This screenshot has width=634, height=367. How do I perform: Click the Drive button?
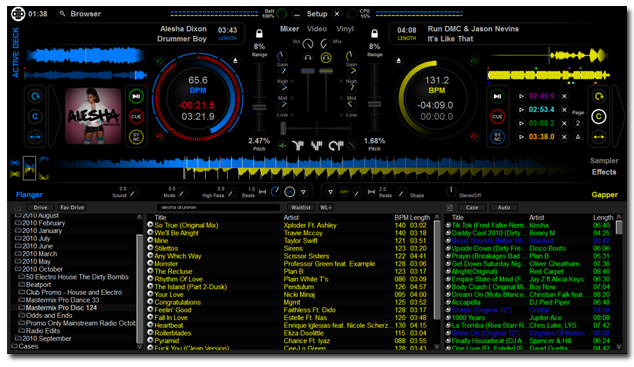tap(40, 207)
